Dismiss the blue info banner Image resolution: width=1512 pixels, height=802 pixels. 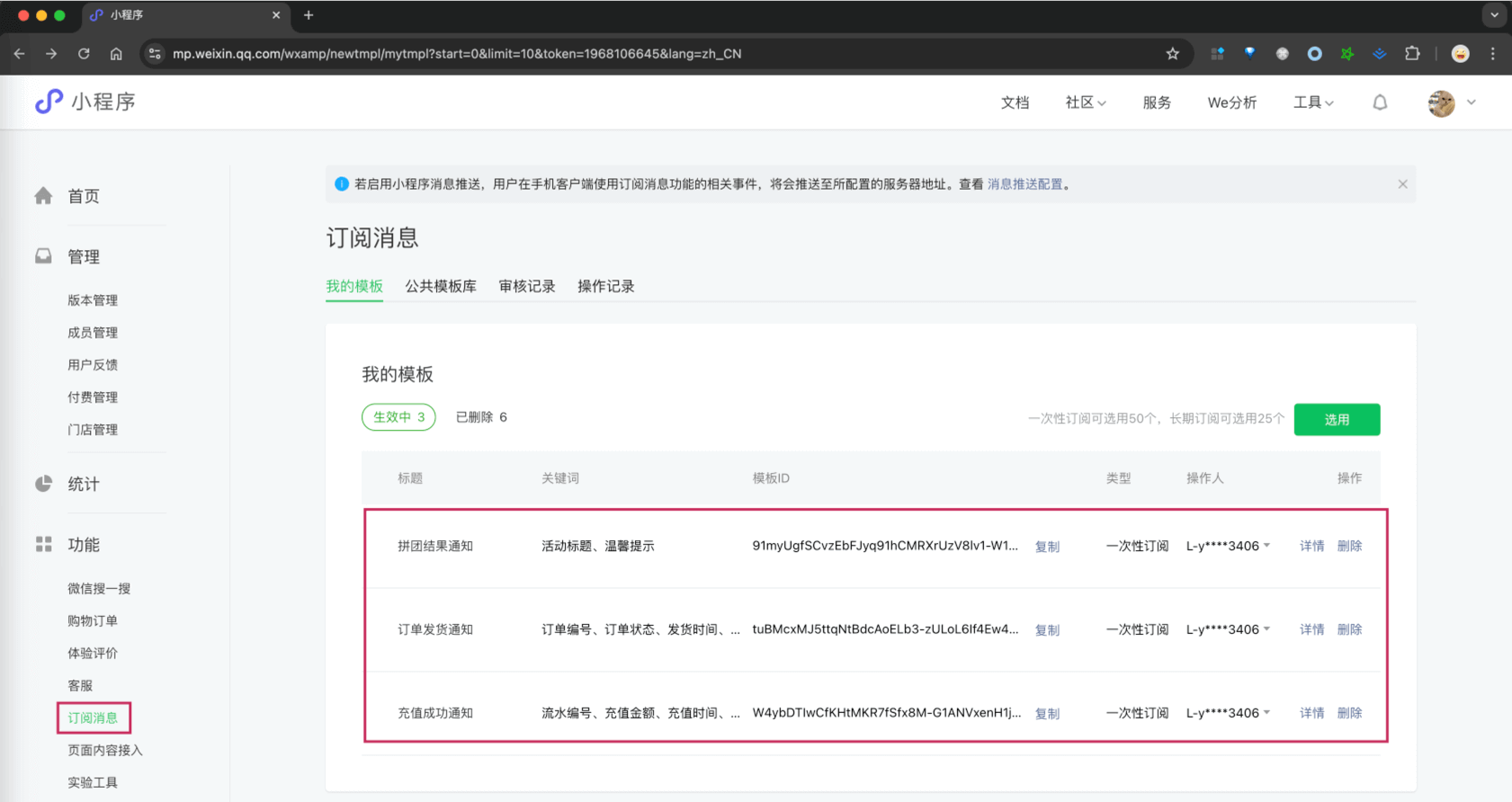point(1402,184)
